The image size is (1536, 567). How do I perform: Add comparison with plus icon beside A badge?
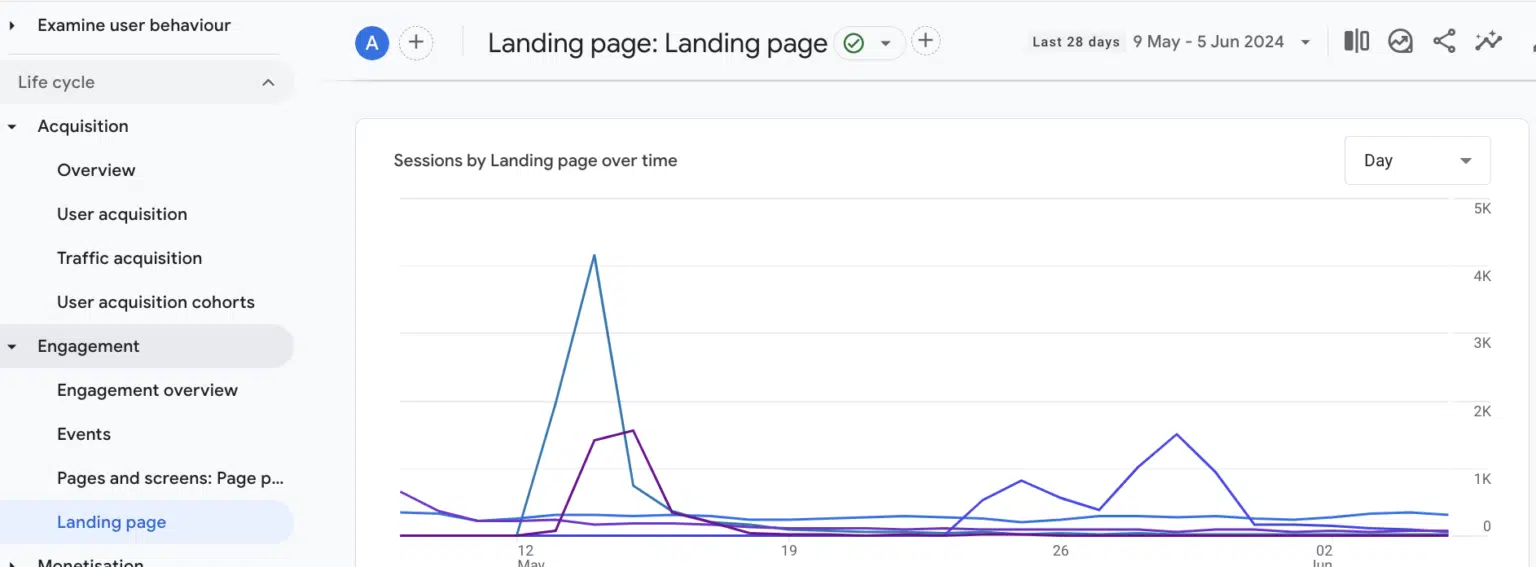416,43
